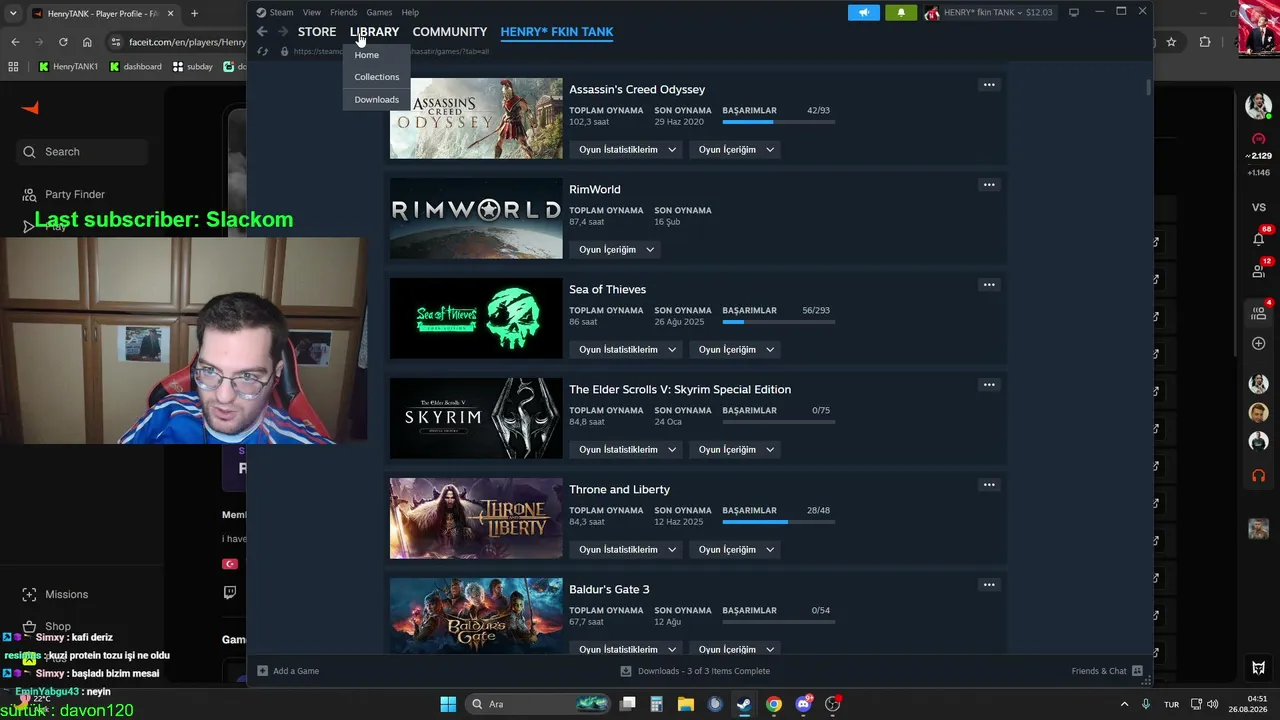1280x720 pixels.
Task: Click the Assassin's Creed Odyssey title link
Action: pyautogui.click(x=637, y=90)
